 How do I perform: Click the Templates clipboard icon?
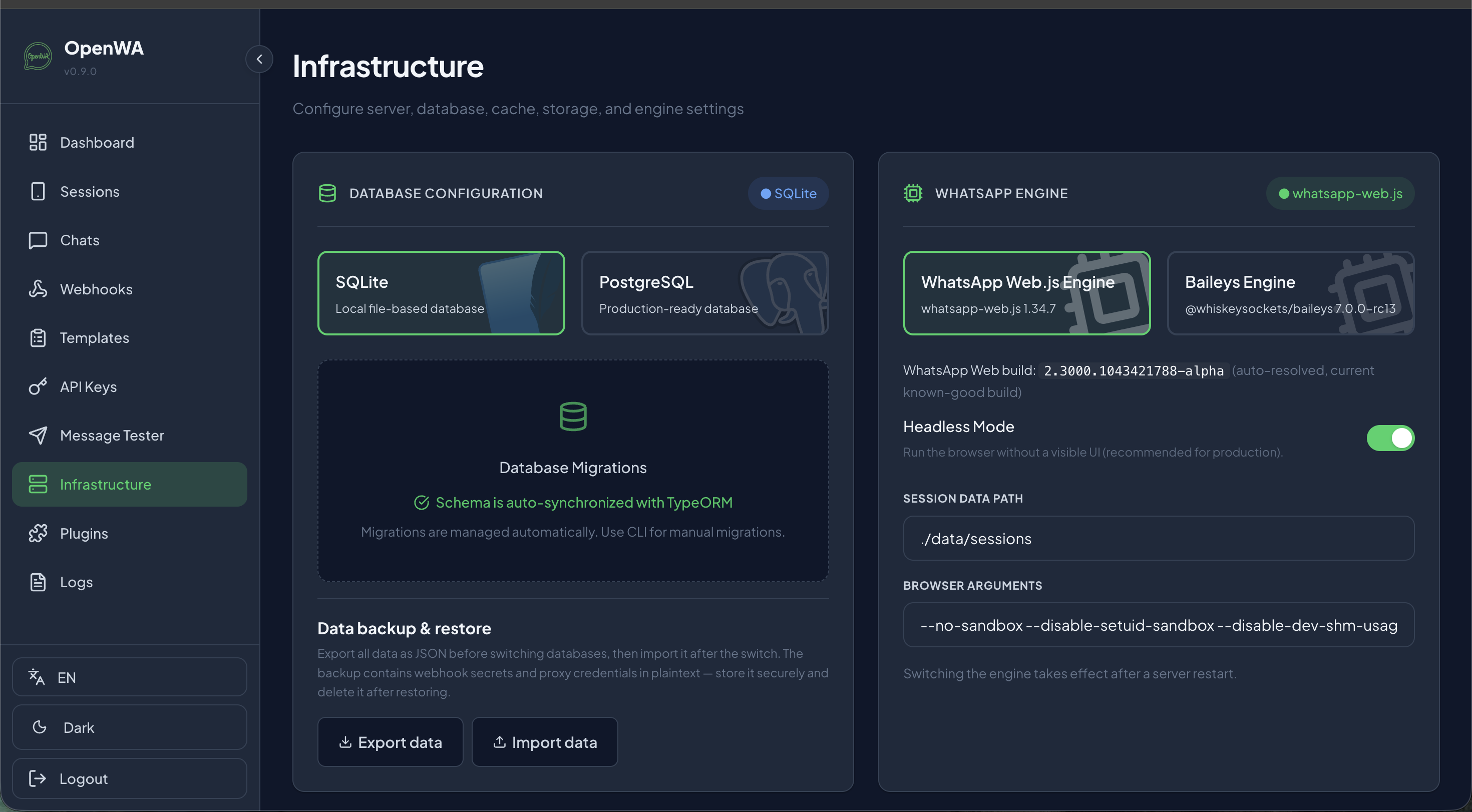coord(38,338)
